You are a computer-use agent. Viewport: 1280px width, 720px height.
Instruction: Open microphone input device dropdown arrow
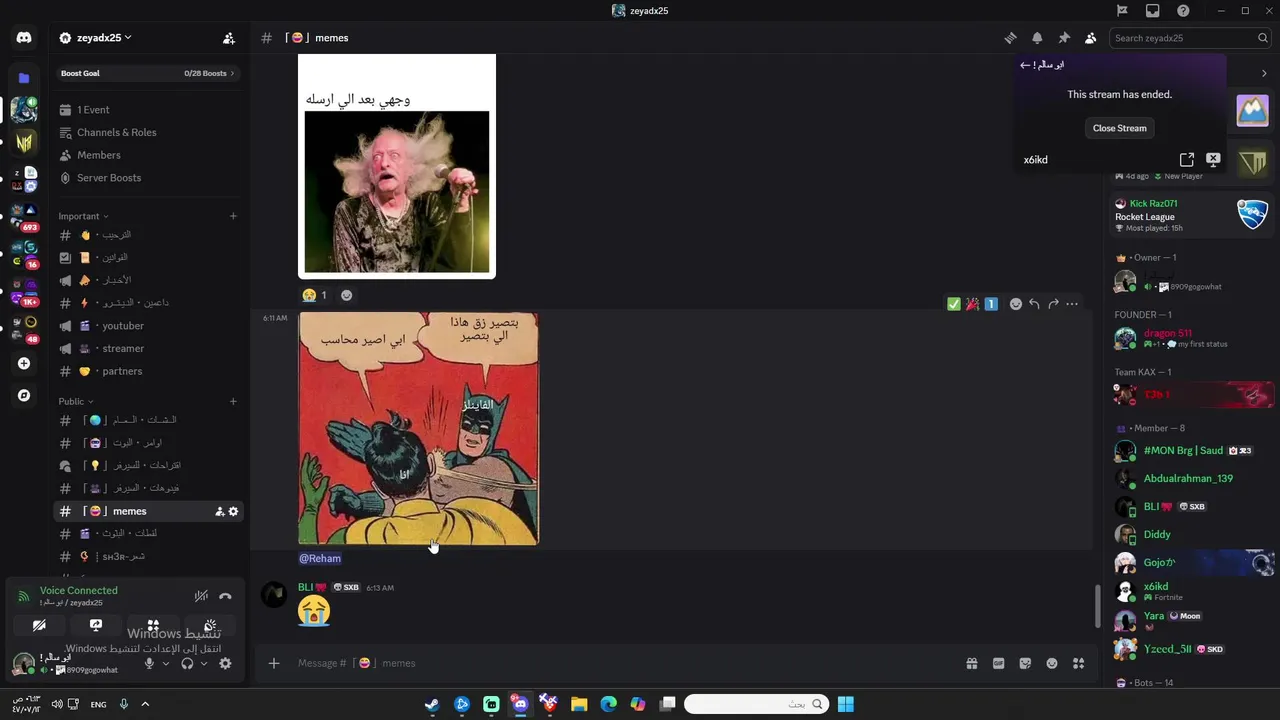(166, 663)
